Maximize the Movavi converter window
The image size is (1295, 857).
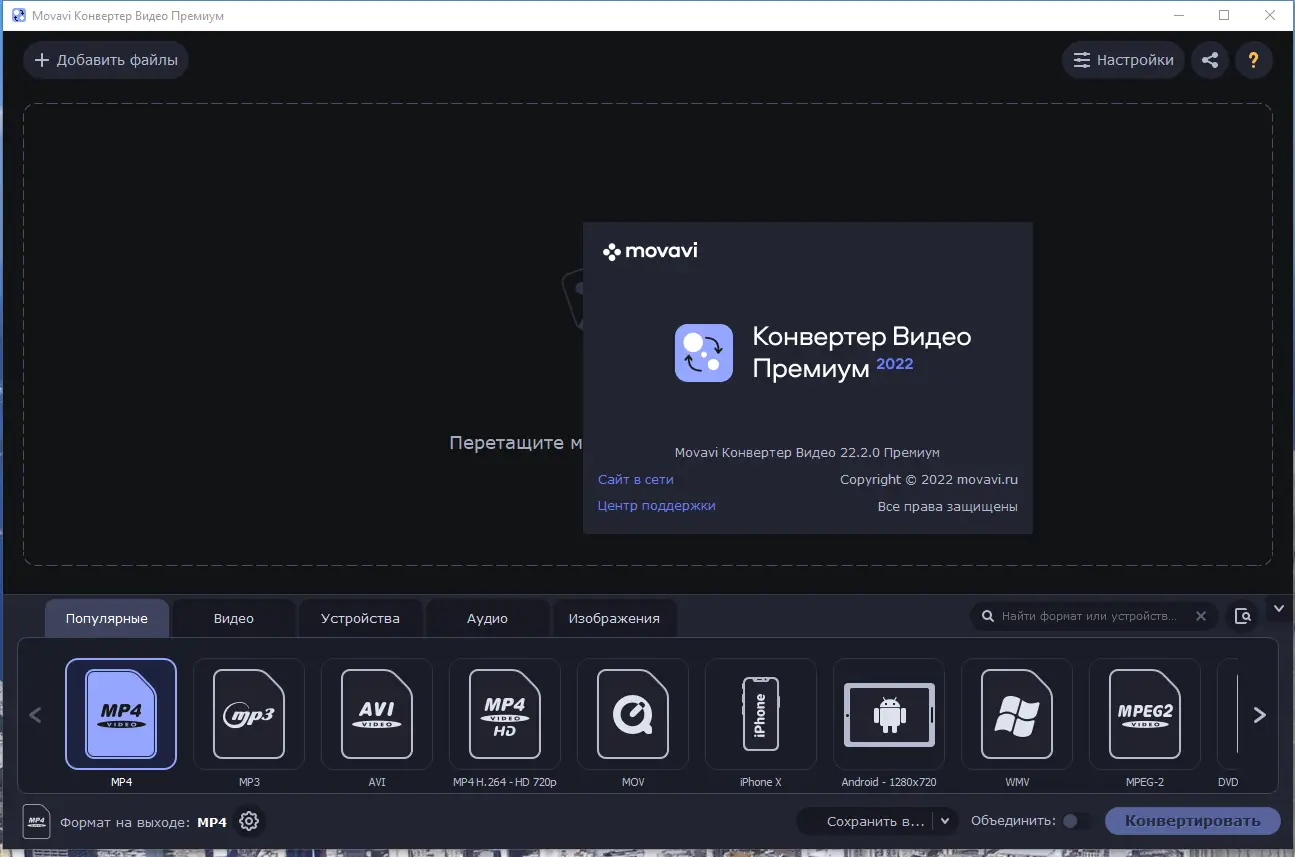pos(1224,15)
